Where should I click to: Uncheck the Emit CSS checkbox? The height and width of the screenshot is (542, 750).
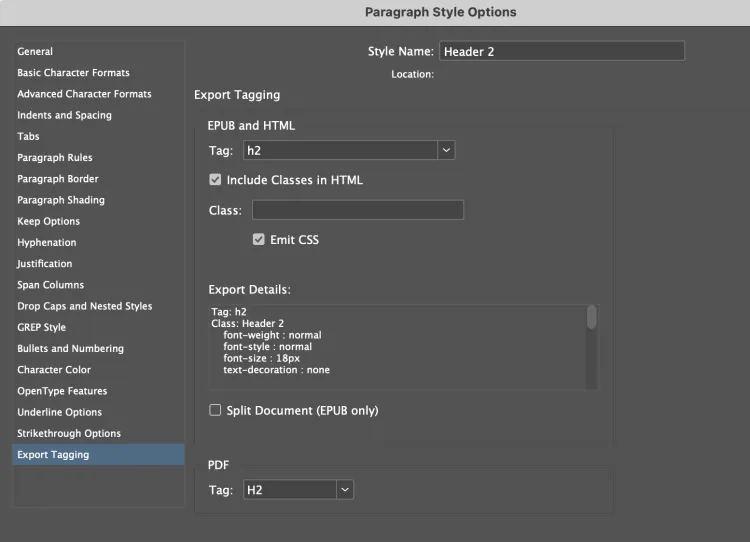click(259, 240)
